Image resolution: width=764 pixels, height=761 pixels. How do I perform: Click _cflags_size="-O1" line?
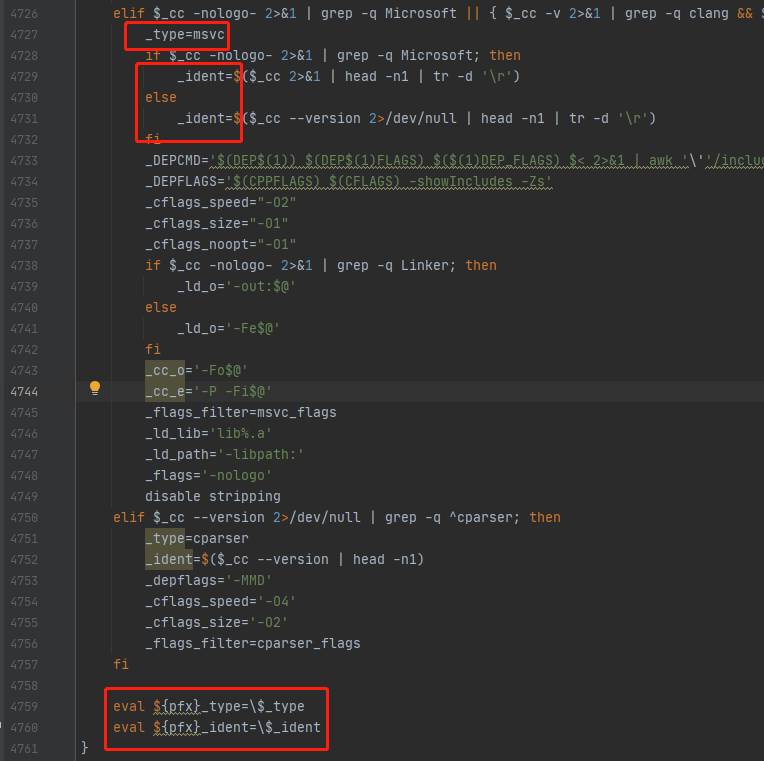(x=216, y=224)
